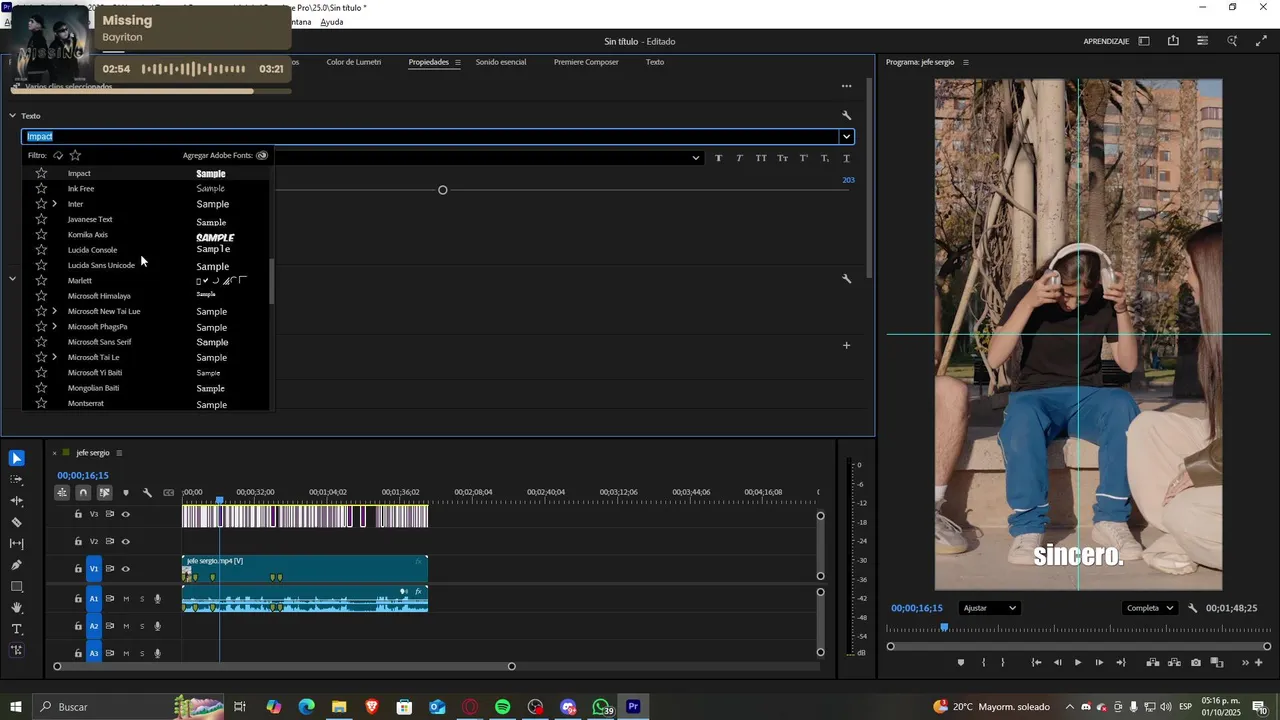The height and width of the screenshot is (720, 1280).
Task: Open timeline wrench display settings
Action: click(147, 492)
